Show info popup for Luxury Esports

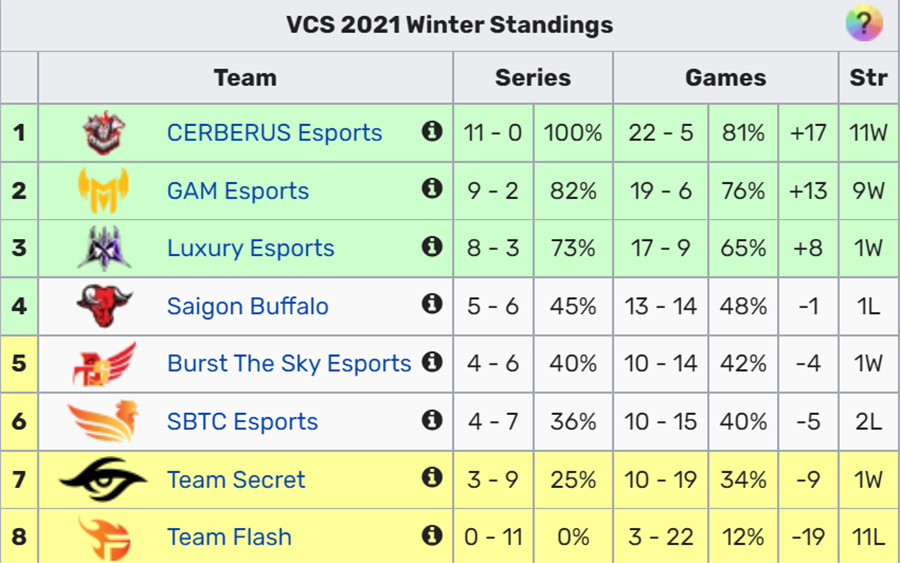coord(432,247)
